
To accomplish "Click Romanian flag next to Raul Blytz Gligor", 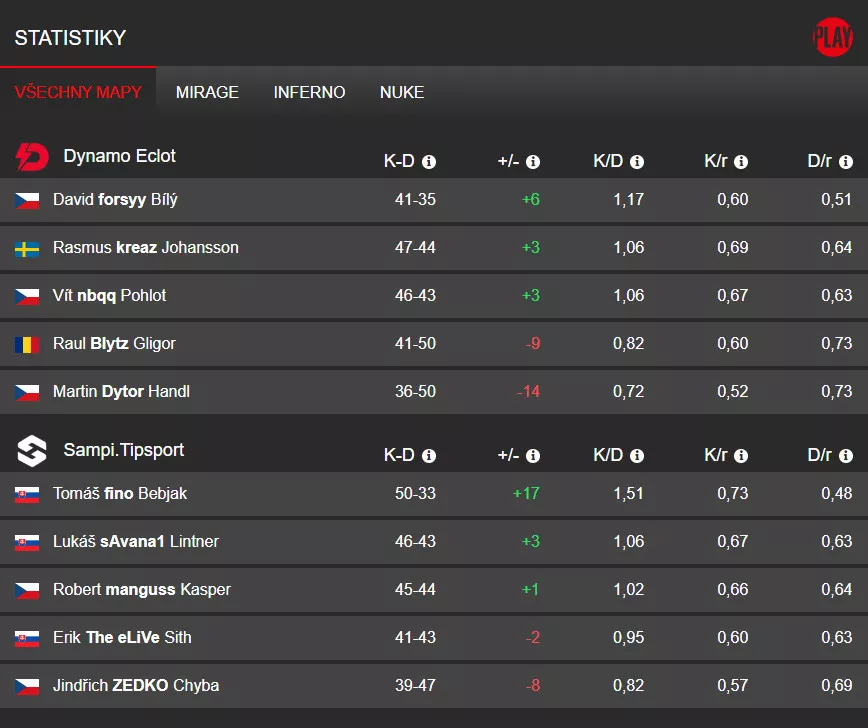I will 27,344.
